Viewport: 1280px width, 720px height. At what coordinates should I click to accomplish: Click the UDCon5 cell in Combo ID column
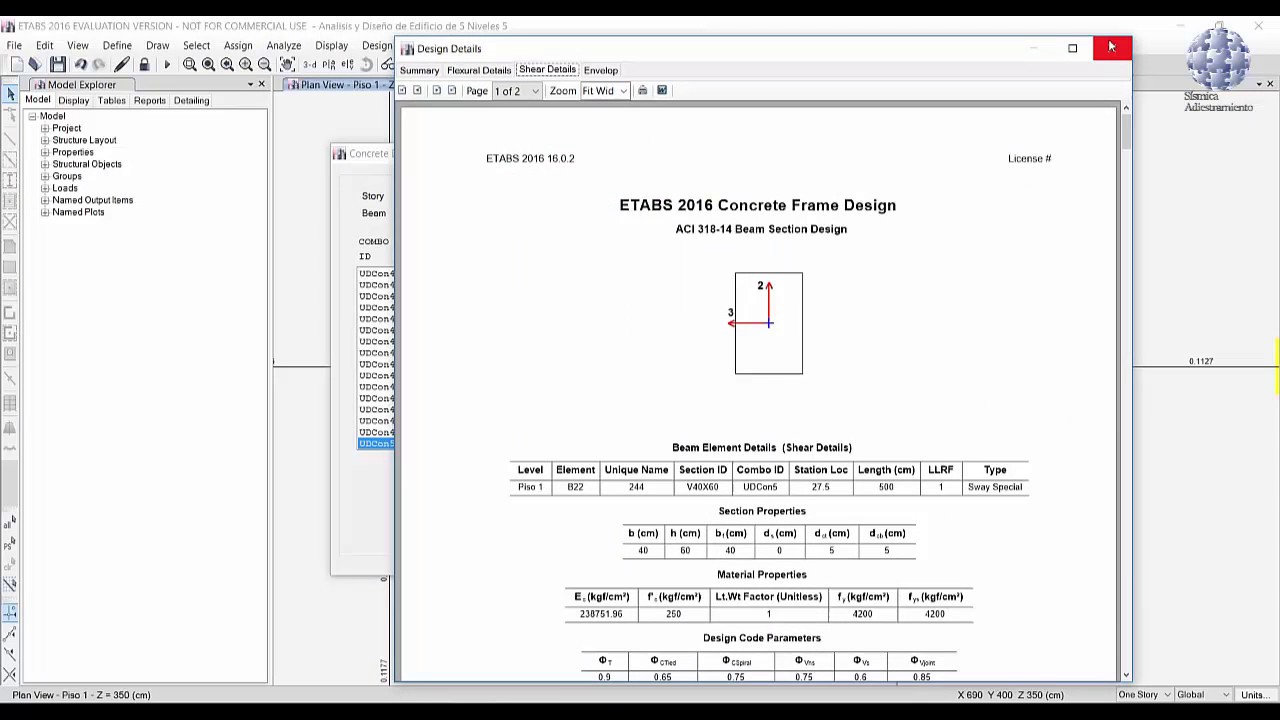click(x=760, y=487)
